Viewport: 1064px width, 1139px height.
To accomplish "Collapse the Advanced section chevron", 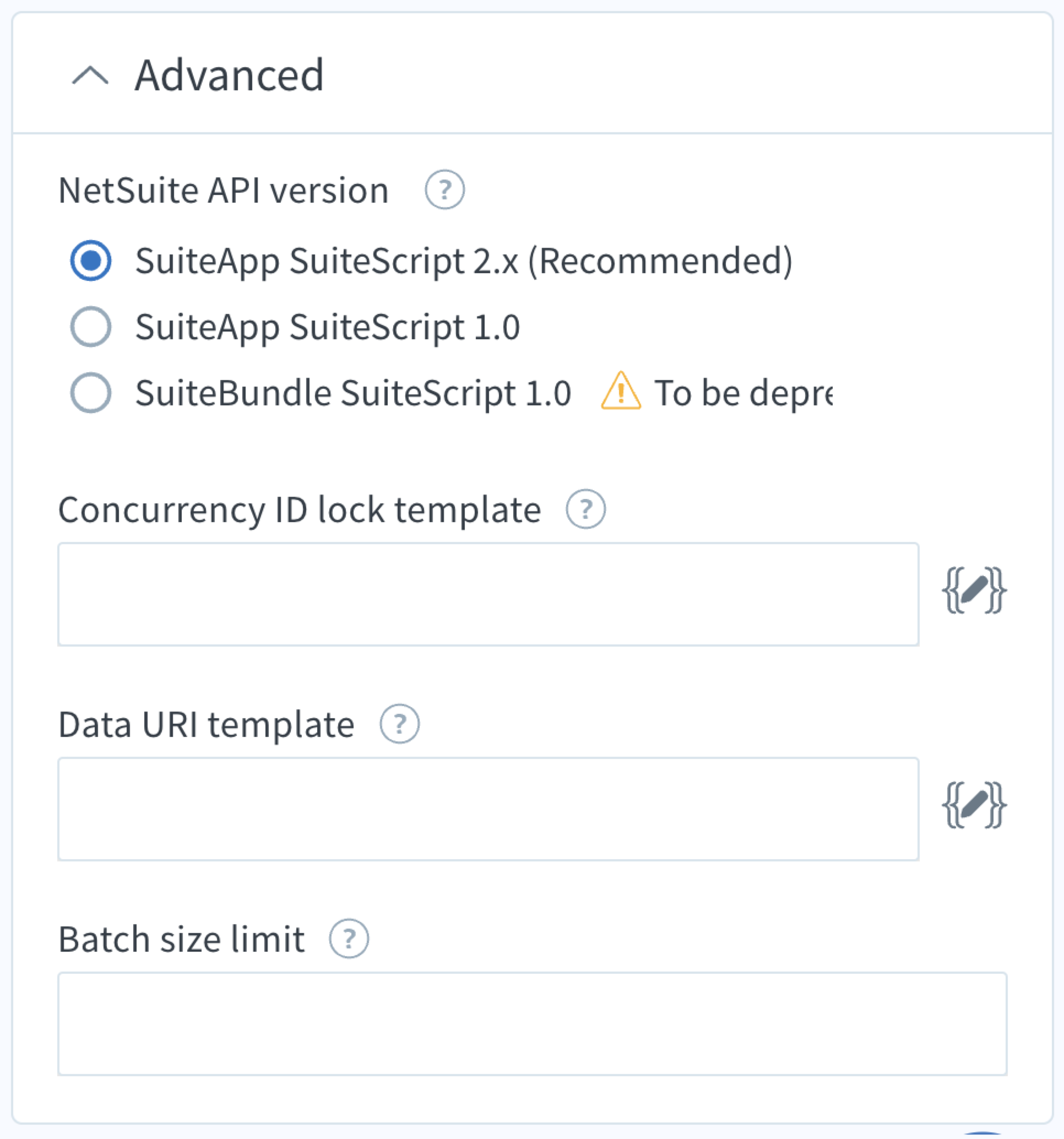I will 90,75.
